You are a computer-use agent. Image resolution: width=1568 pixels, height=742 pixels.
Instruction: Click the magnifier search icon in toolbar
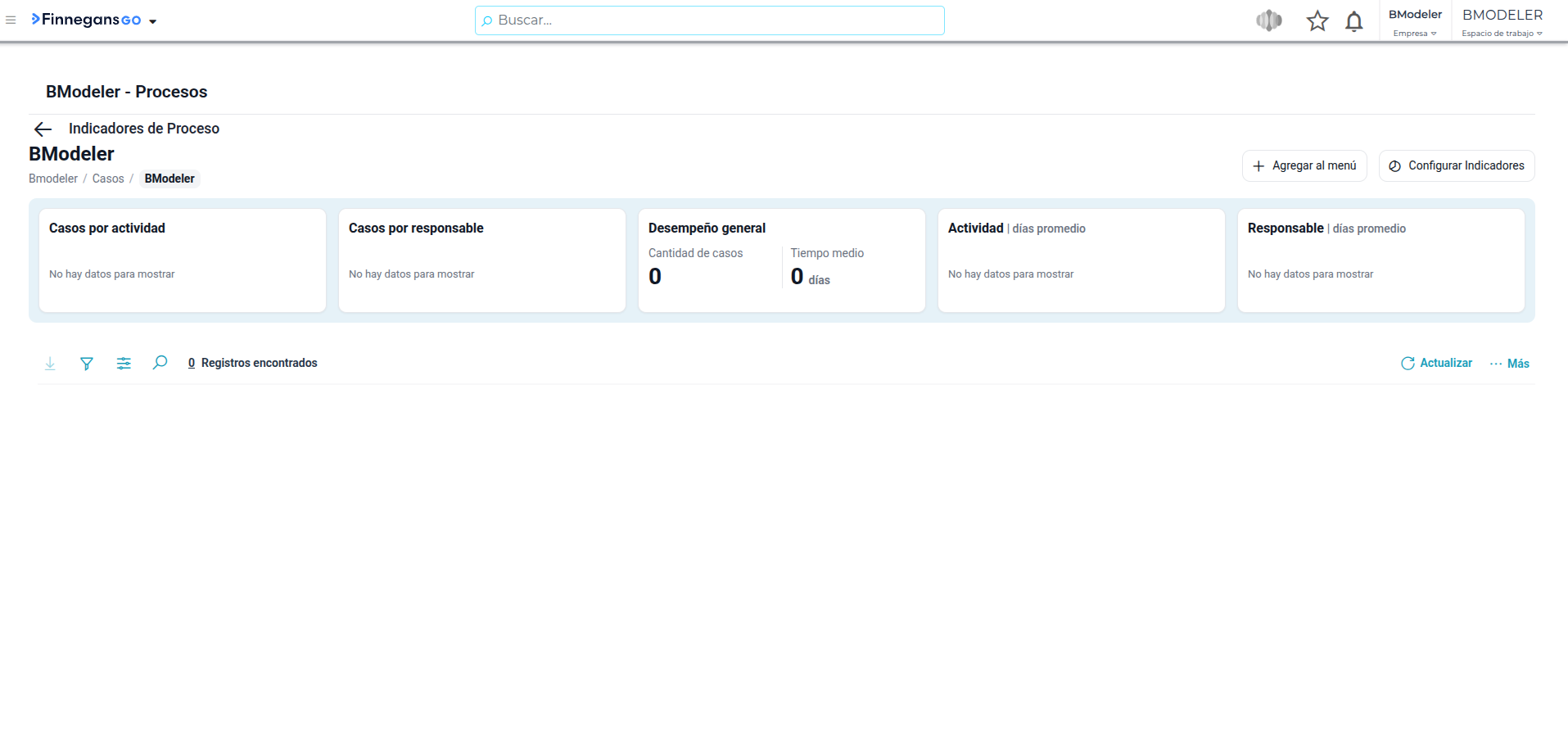160,362
